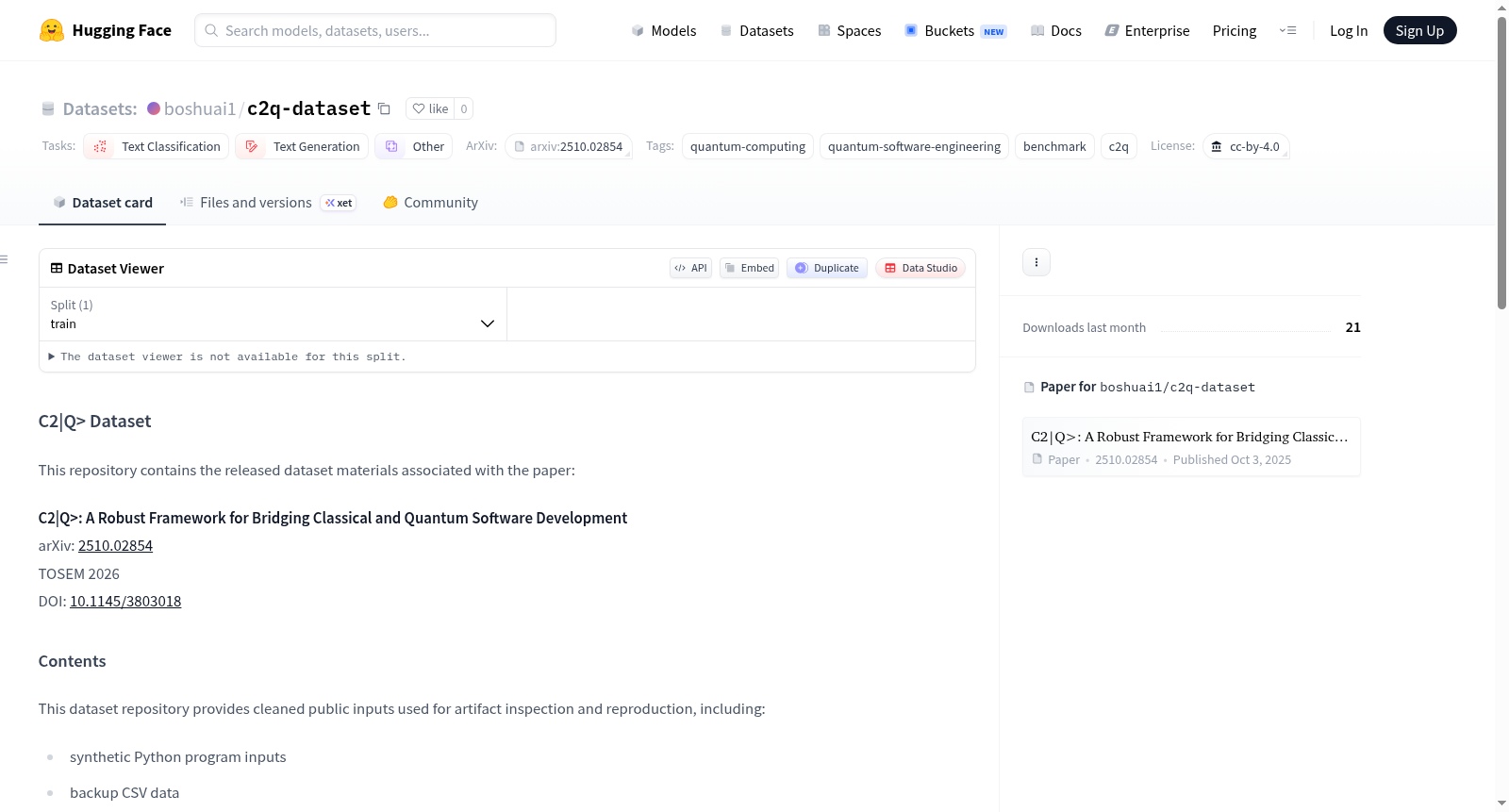Click the benchmark tag
Screen dimensions: 1509x812
[x=1054, y=146]
